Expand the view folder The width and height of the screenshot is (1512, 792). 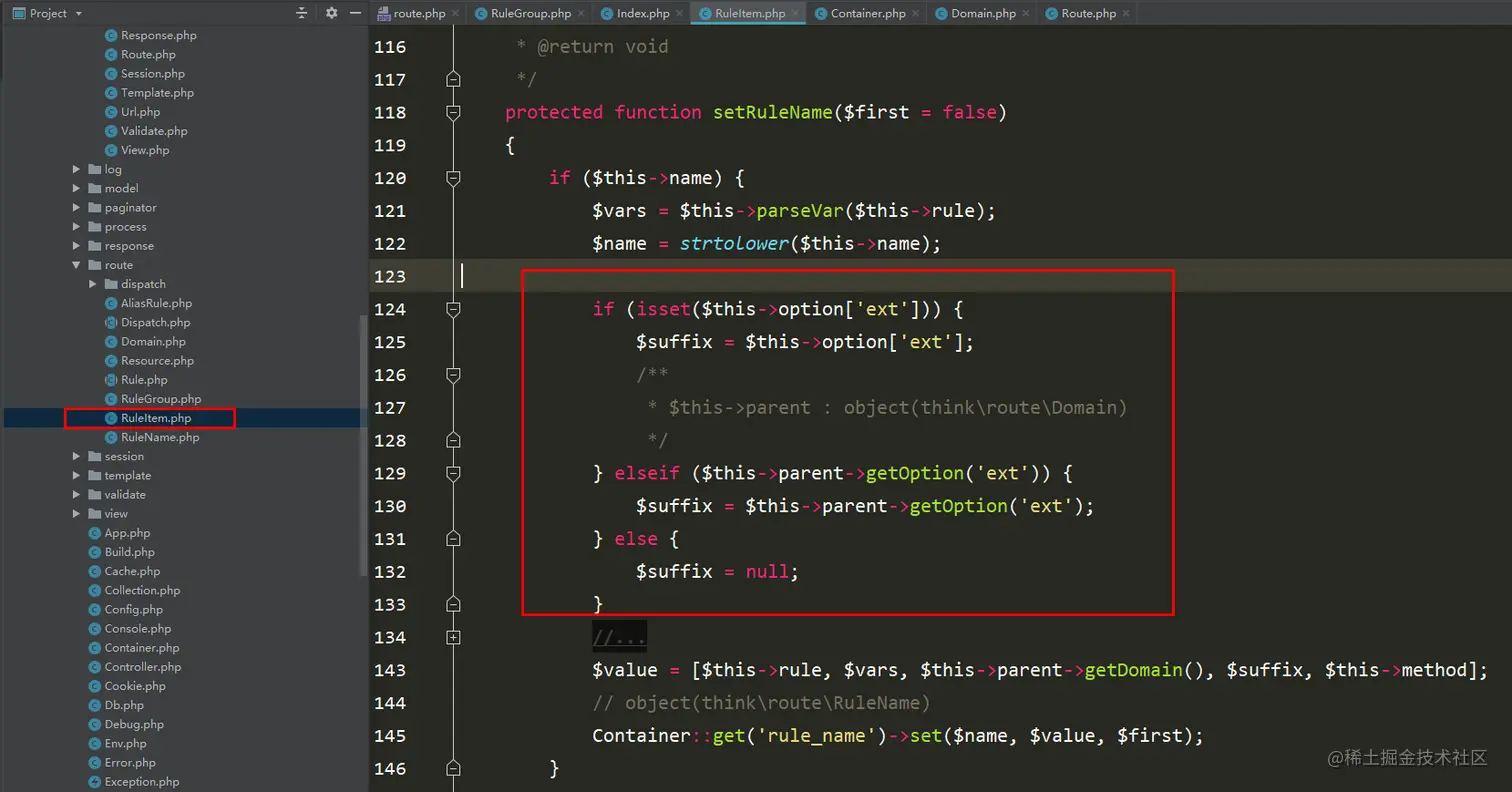(77, 513)
